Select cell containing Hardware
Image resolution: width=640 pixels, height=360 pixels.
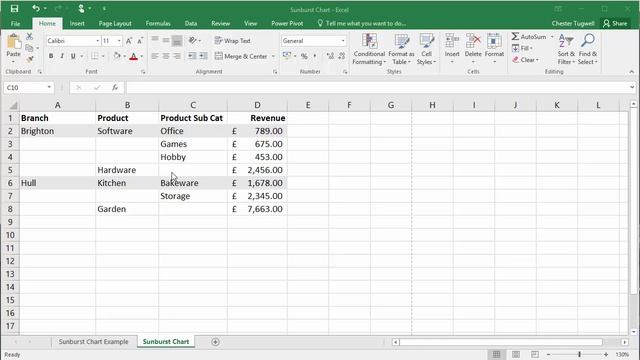(x=127, y=170)
